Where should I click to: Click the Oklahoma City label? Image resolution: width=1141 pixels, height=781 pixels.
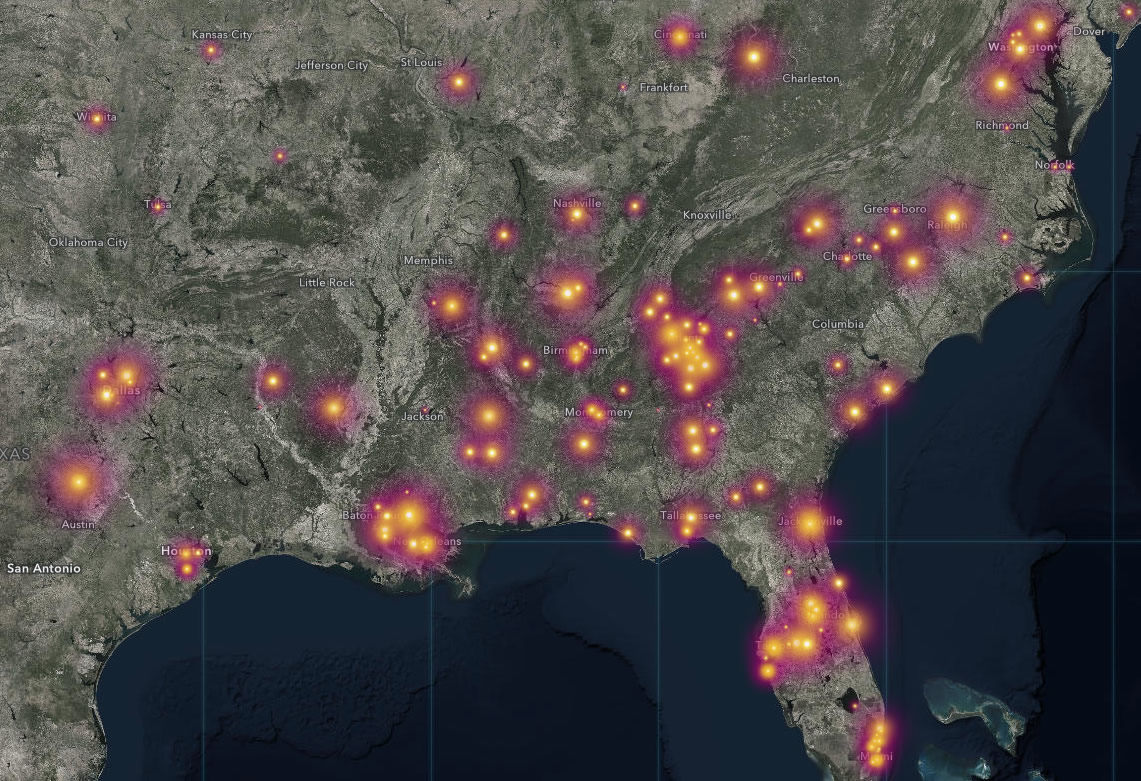(88, 242)
